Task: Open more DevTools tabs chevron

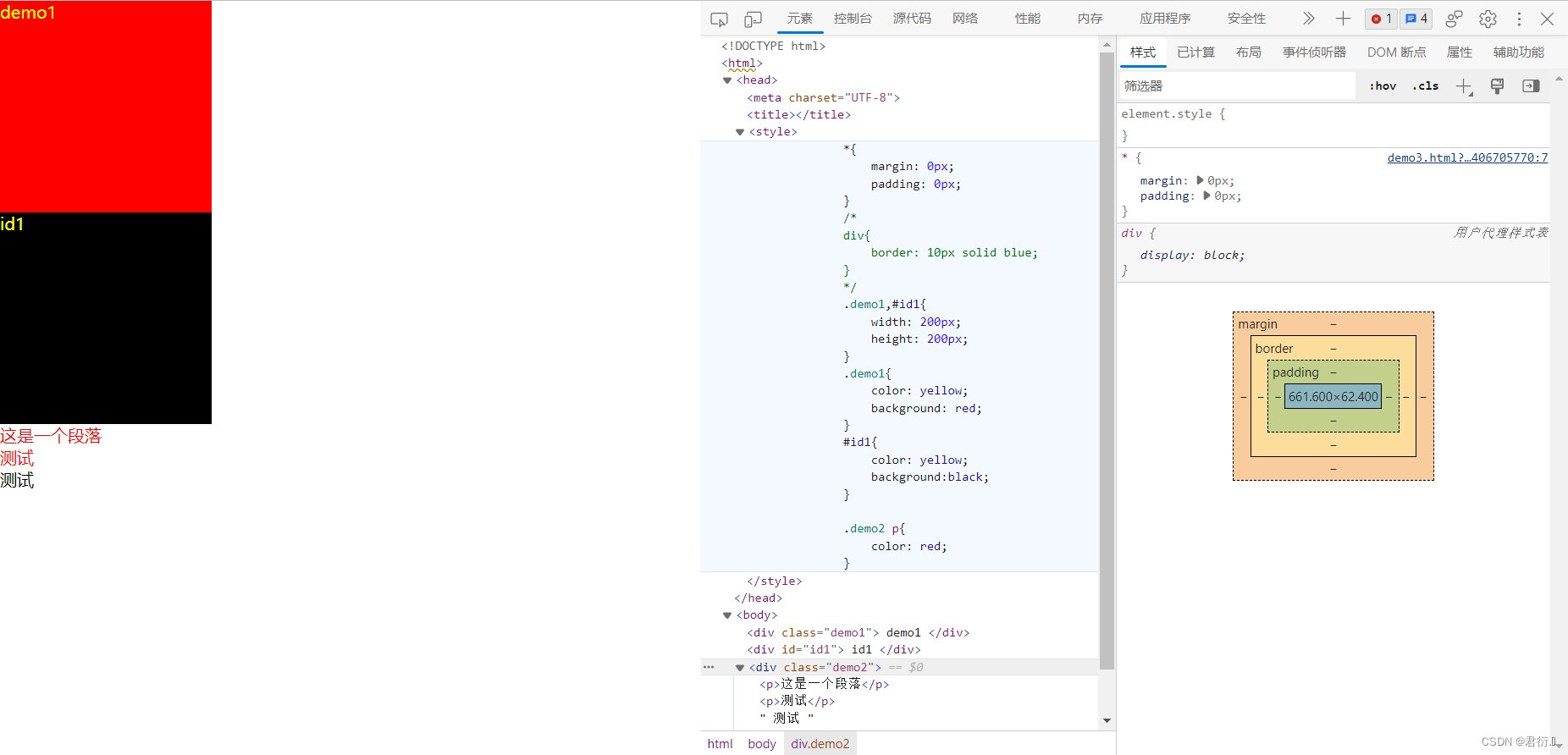Action: coord(1308,19)
